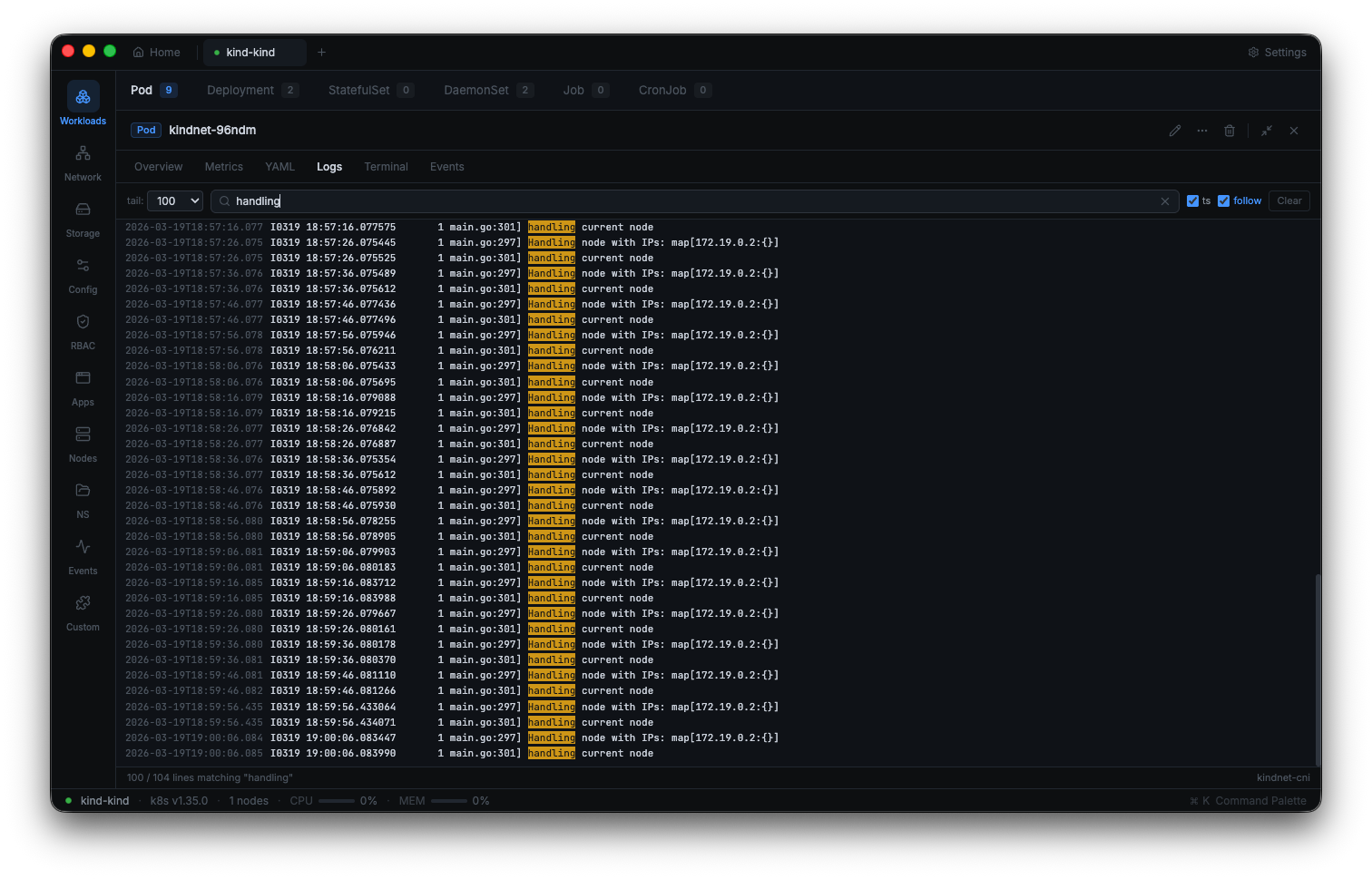Click the CPU usage meter
The width and height of the screenshot is (1372, 879).
coord(338,801)
